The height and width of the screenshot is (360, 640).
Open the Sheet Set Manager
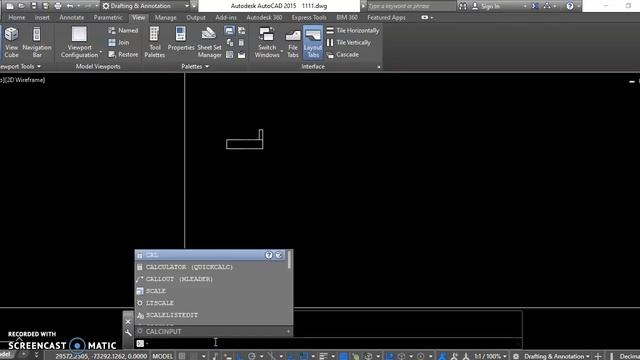pyautogui.click(x=209, y=42)
